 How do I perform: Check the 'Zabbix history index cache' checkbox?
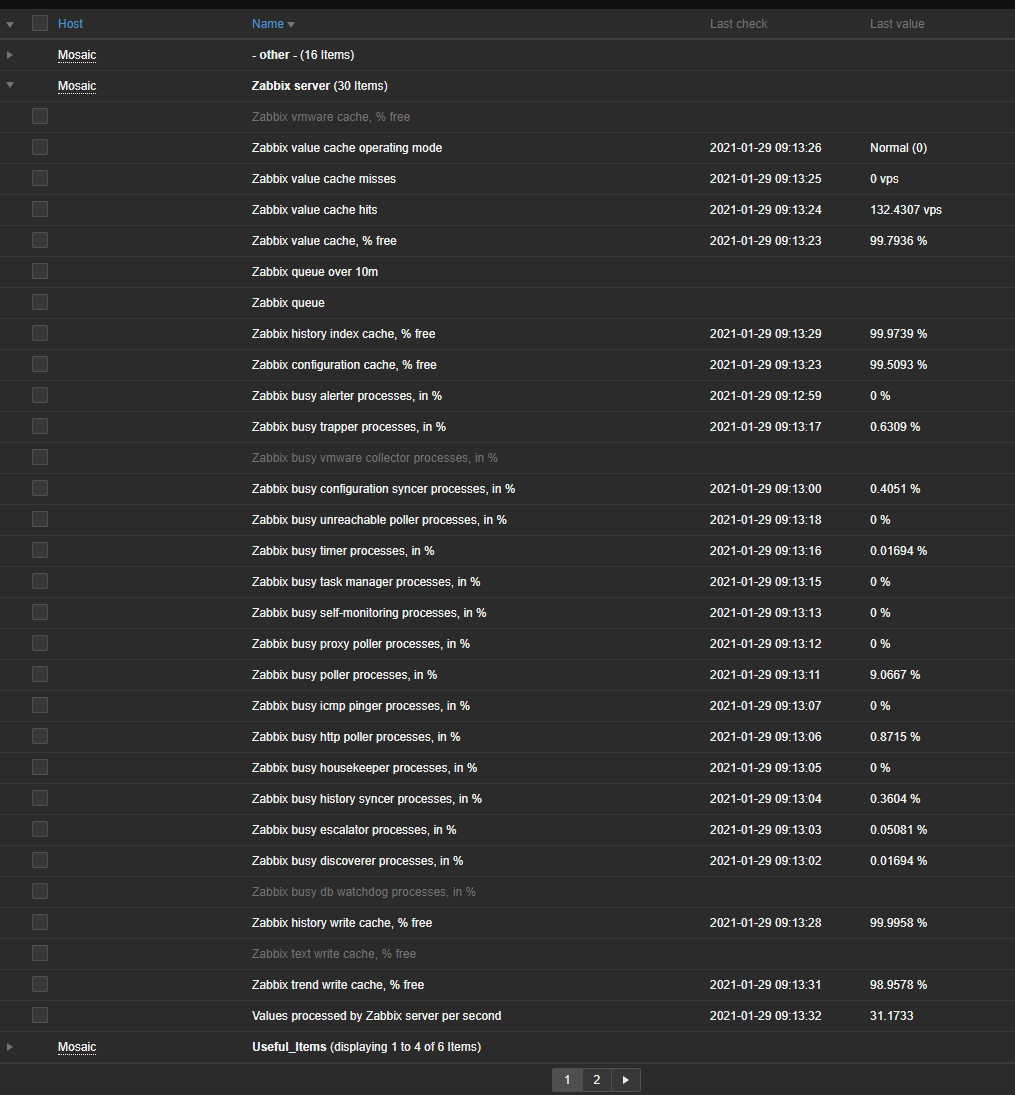pyautogui.click(x=39, y=332)
